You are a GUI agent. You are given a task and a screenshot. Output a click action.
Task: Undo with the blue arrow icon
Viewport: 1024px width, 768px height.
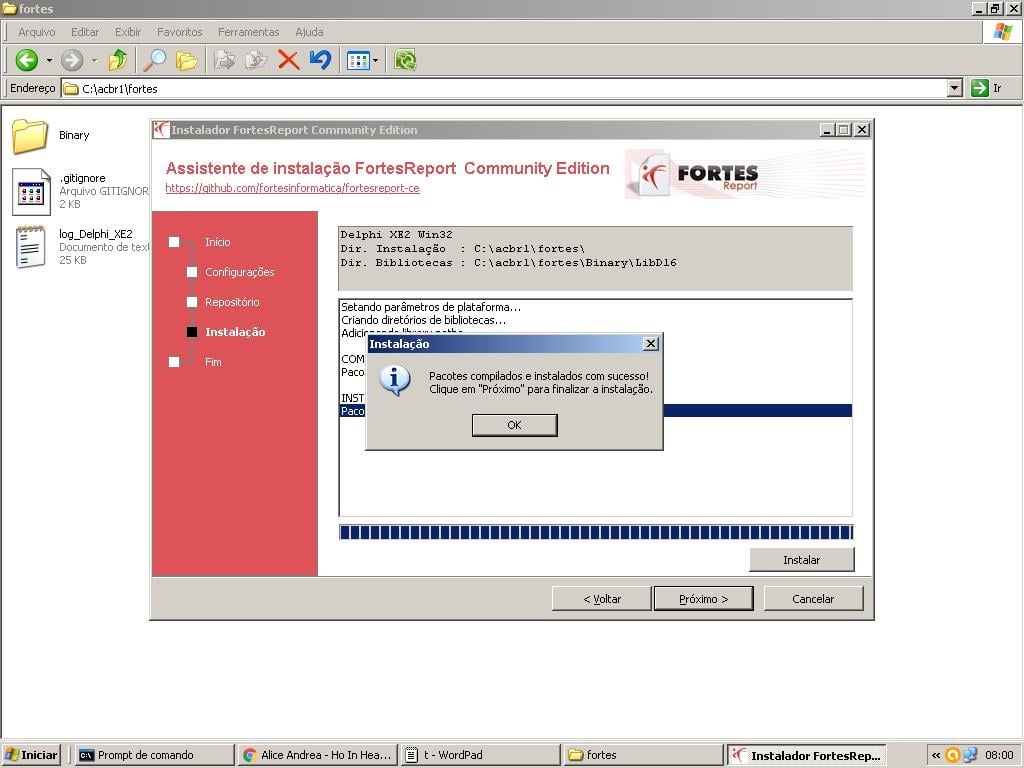[x=320, y=60]
